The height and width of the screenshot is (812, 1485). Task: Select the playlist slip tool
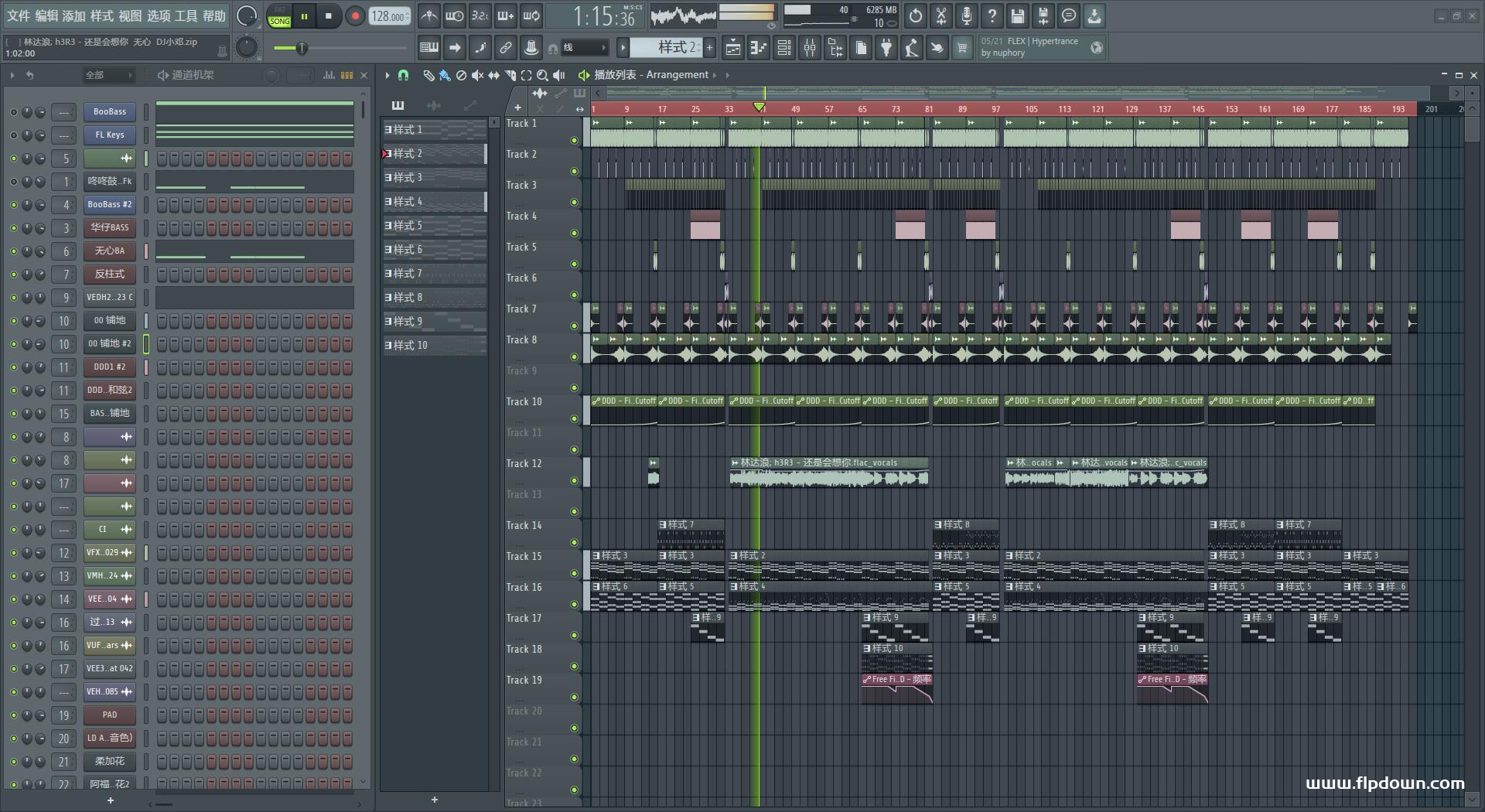tap(493, 75)
